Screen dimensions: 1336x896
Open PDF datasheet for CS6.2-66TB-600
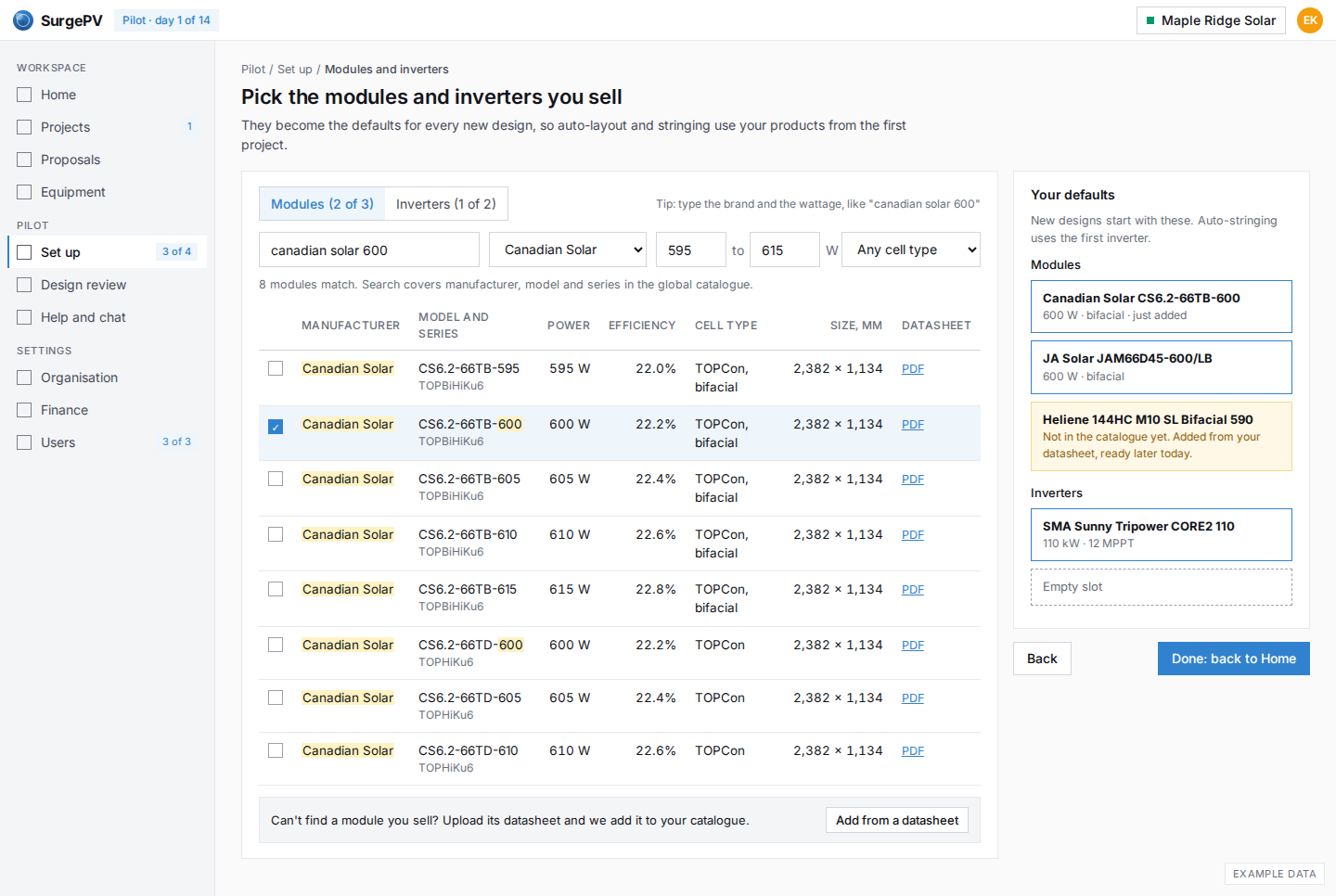(913, 424)
